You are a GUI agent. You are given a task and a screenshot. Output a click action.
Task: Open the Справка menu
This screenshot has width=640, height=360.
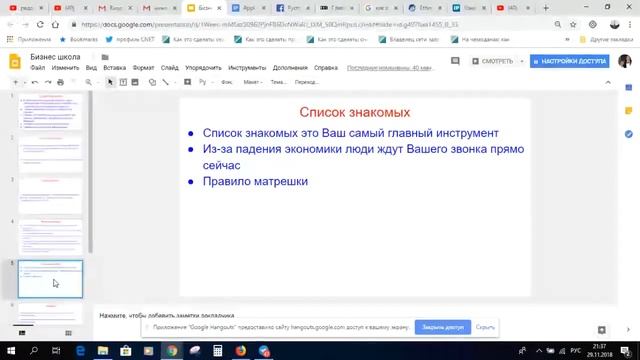(x=326, y=68)
